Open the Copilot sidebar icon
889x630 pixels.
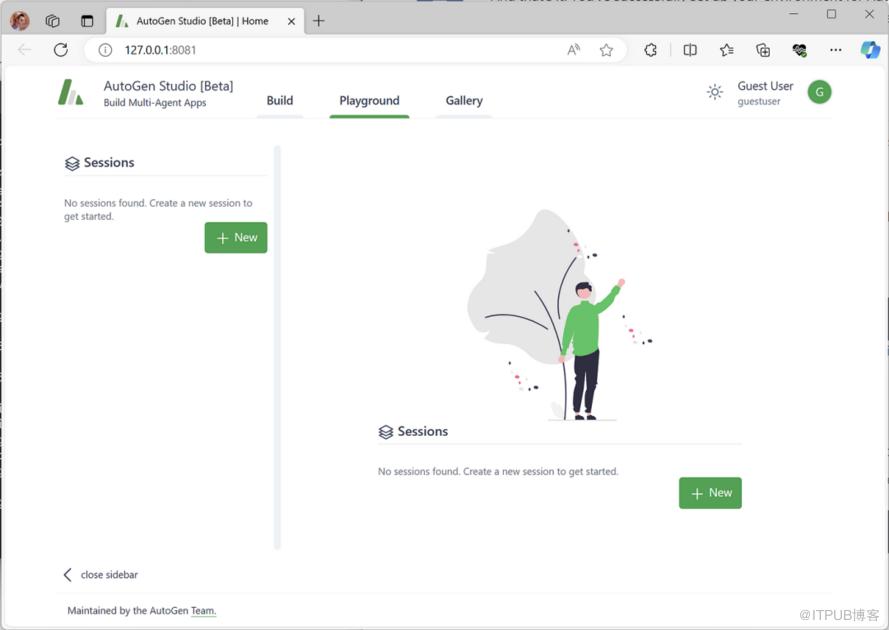pos(870,50)
